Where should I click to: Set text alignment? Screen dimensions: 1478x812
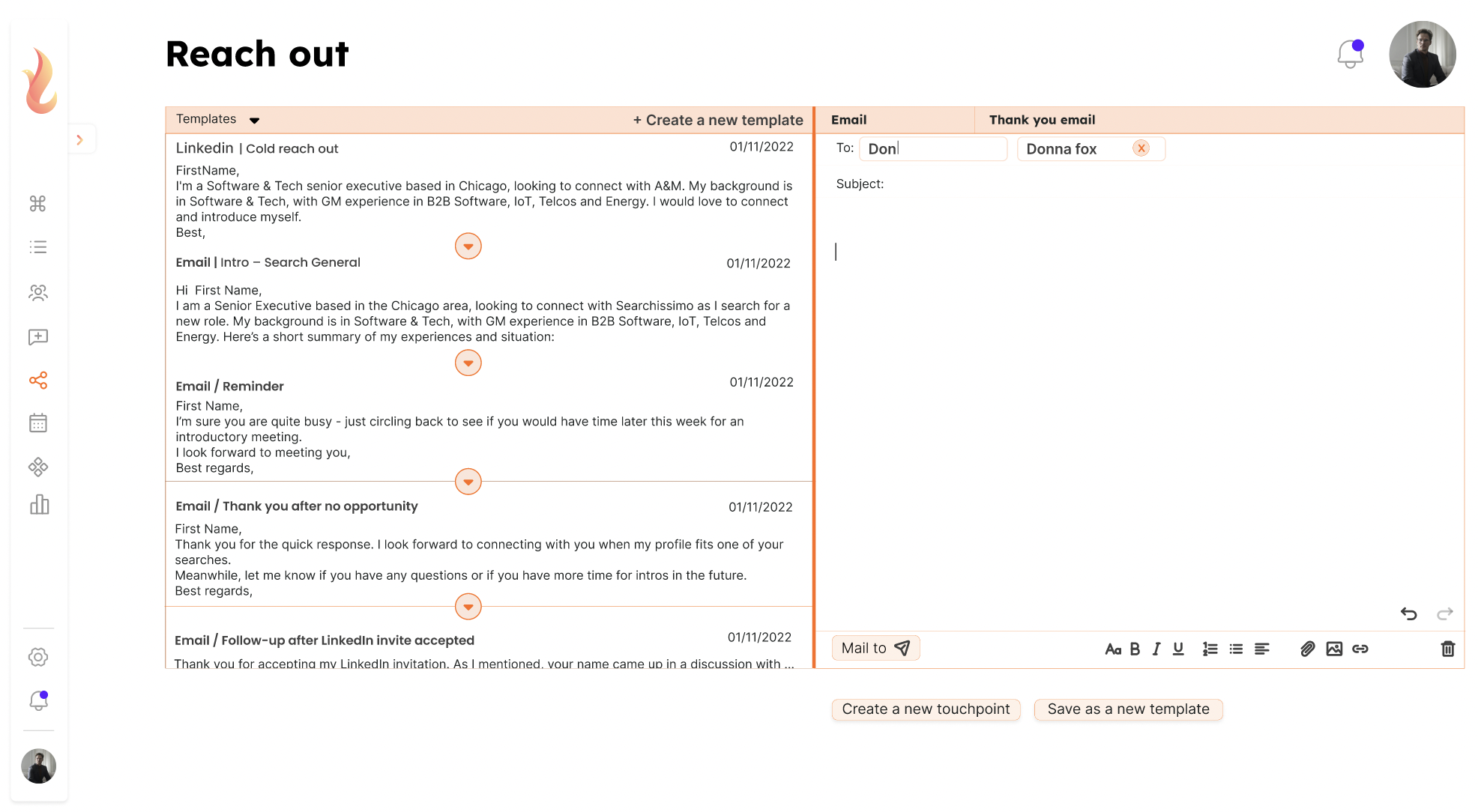pyautogui.click(x=1262, y=649)
